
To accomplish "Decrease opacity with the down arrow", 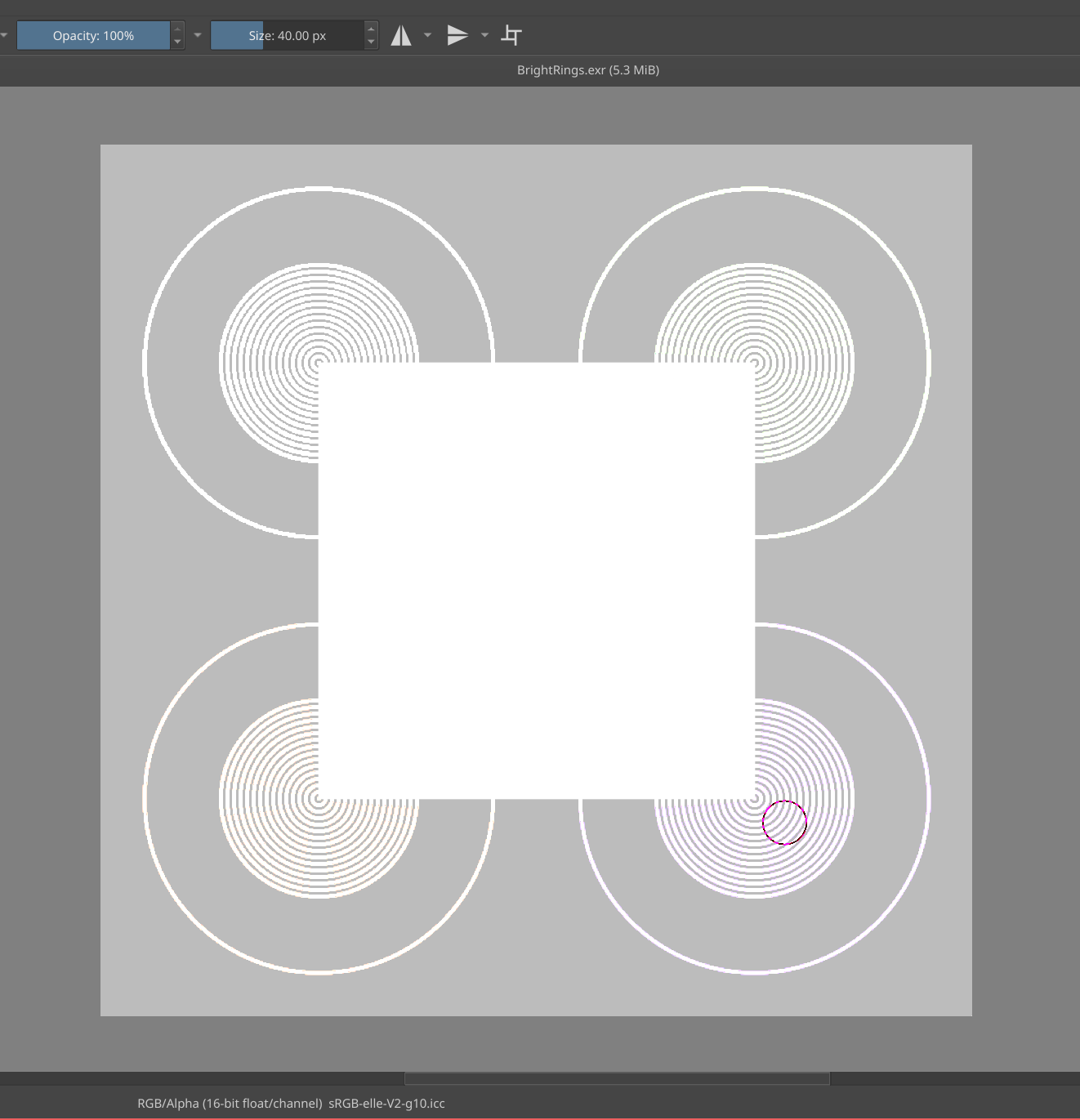I will point(177,42).
